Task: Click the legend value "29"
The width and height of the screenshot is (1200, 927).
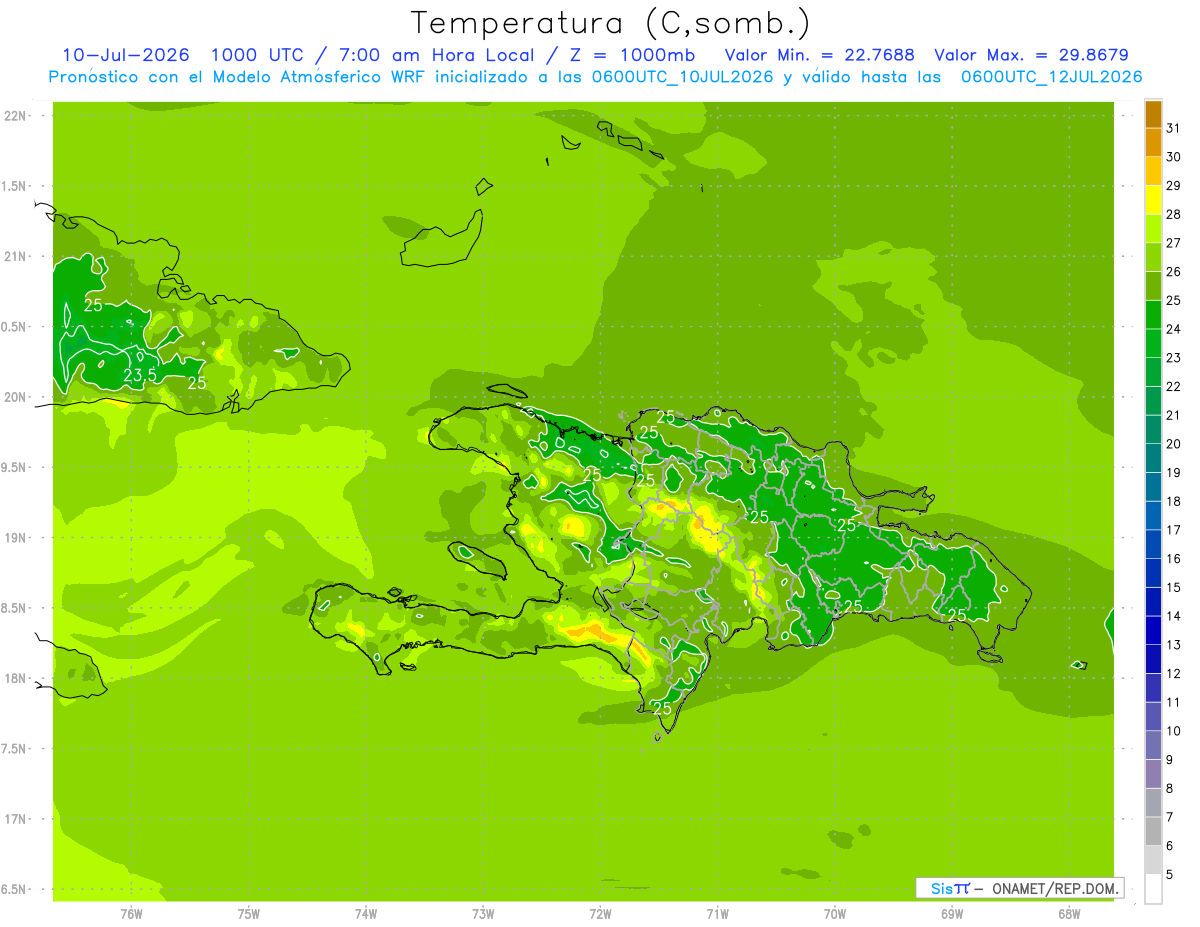Action: pyautogui.click(x=1174, y=185)
